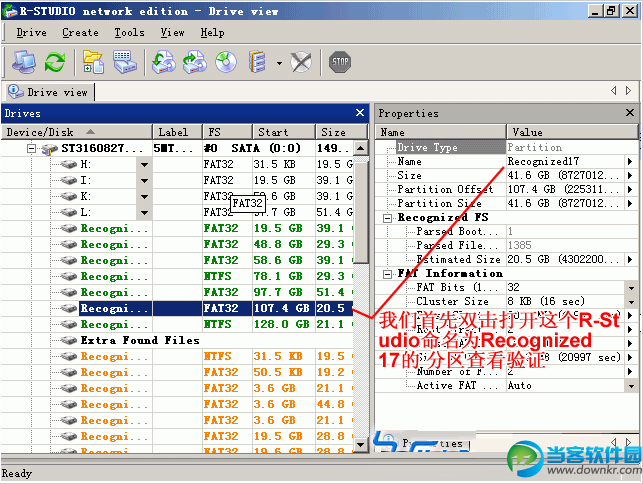Click the Label column header
643x484 pixels.
point(177,132)
